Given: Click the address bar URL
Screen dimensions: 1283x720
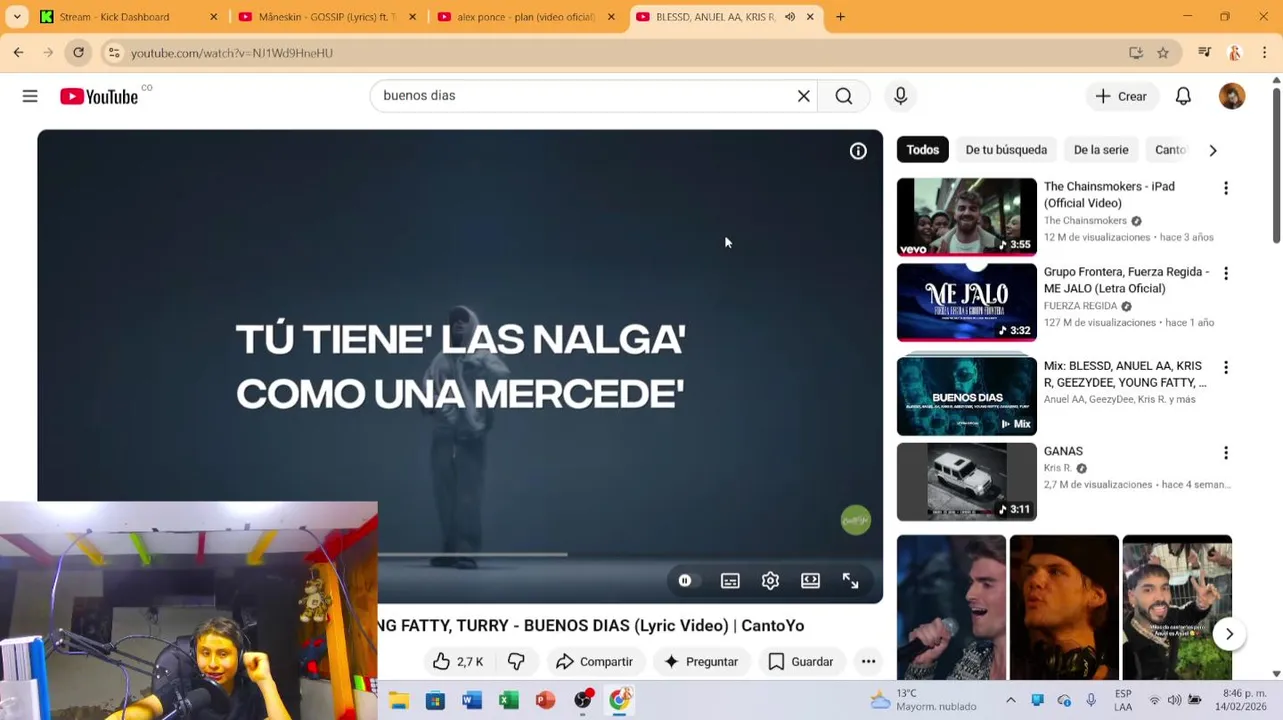Looking at the screenshot, I should (232, 53).
